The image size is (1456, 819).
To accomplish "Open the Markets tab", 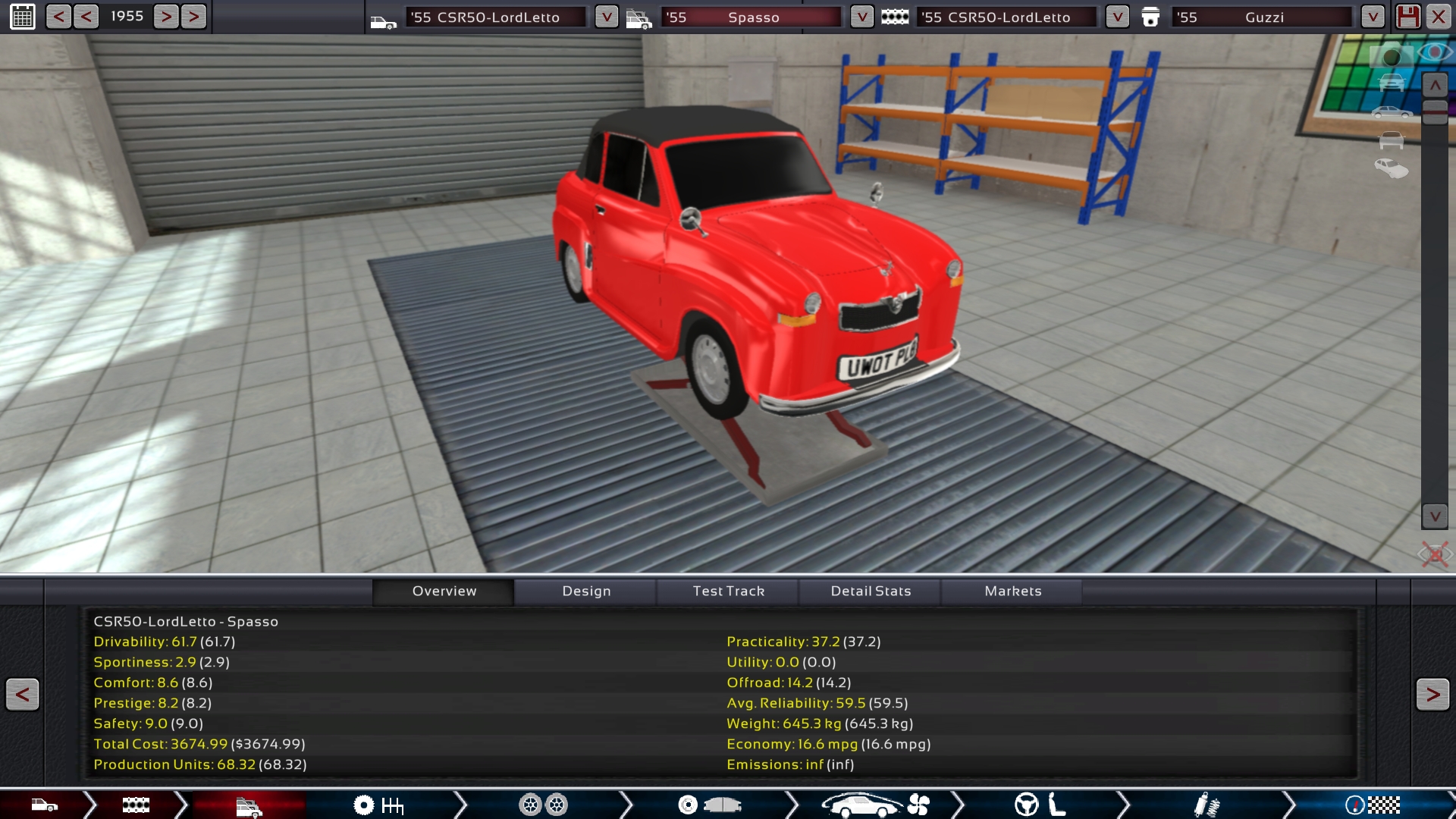I will [x=1012, y=591].
